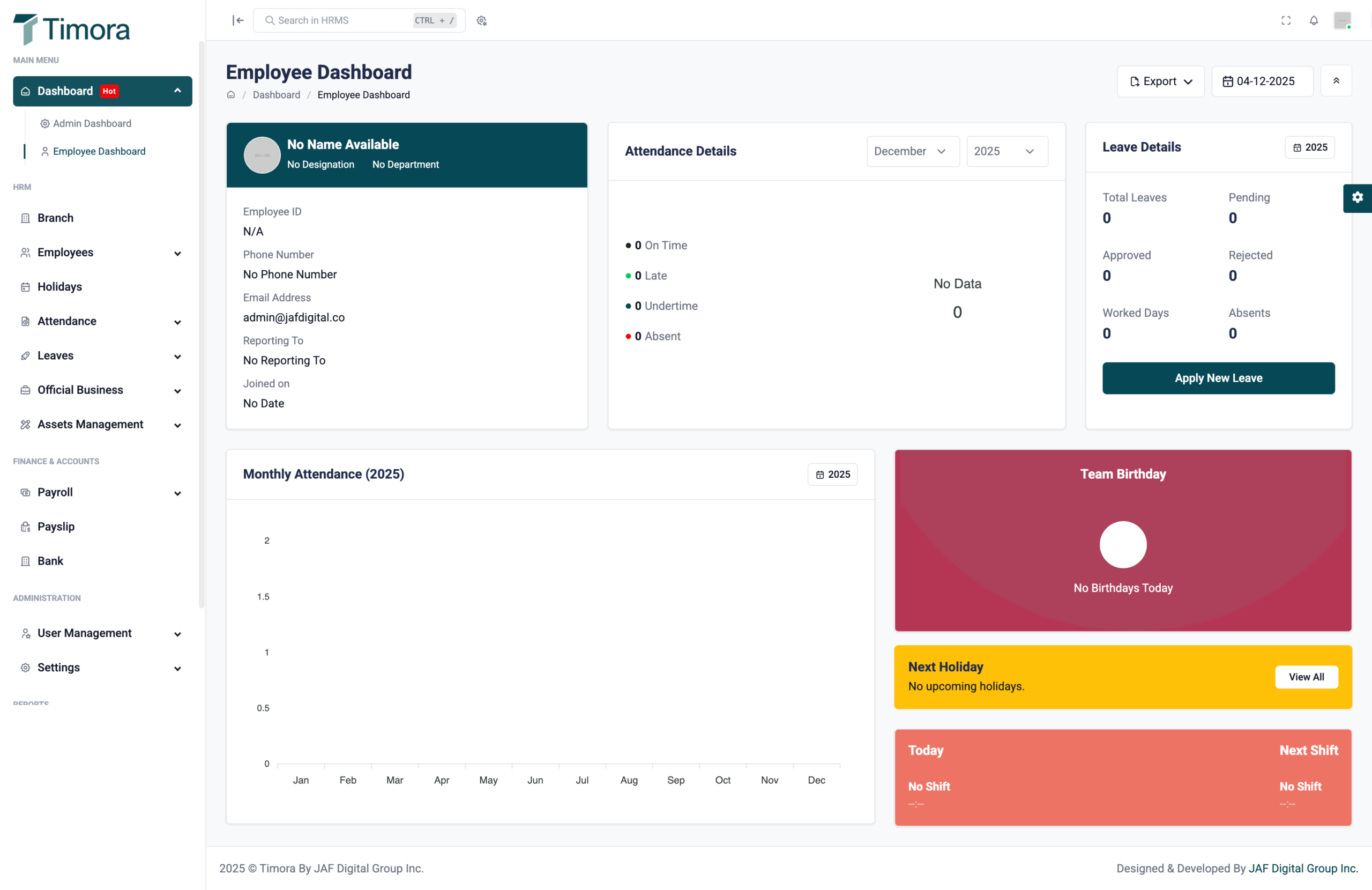Open the Holidays section icon in sidebar

[x=25, y=287]
